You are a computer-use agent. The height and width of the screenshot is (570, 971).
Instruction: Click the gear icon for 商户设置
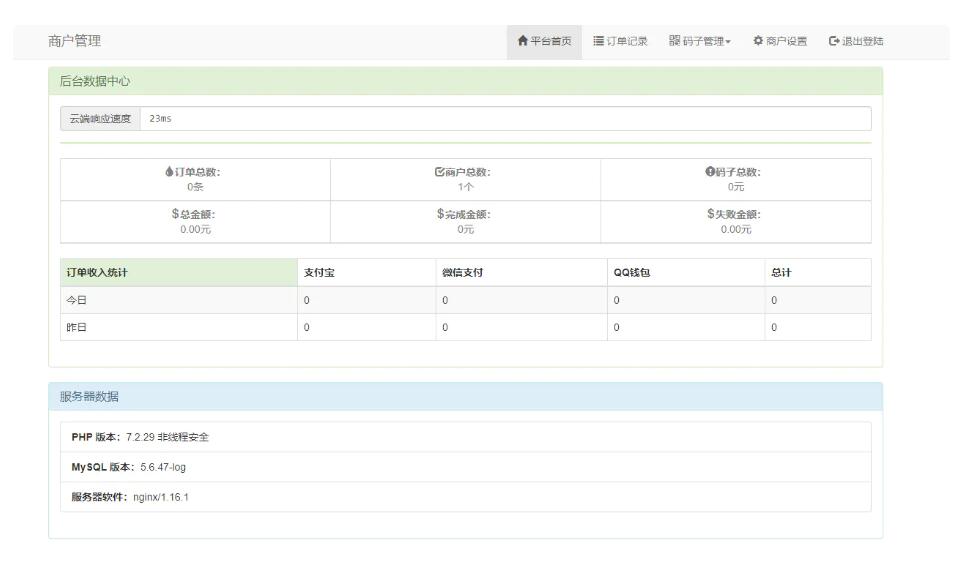pyautogui.click(x=758, y=41)
